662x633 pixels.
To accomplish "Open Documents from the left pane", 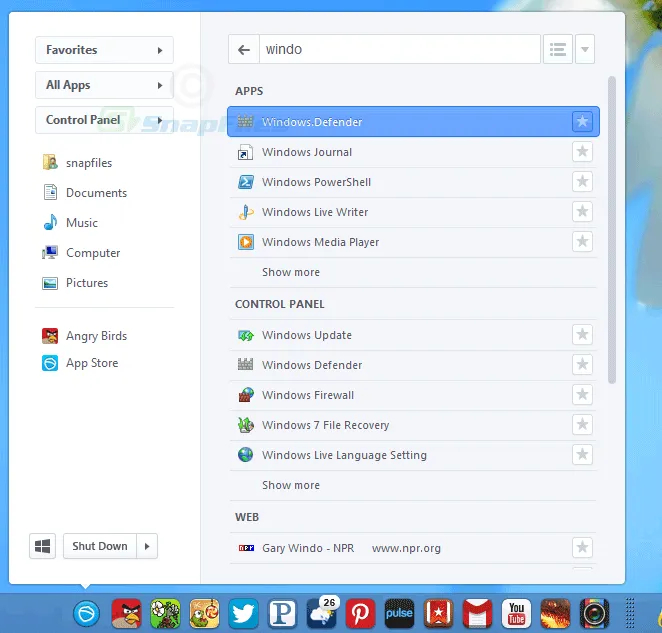I will click(85, 193).
